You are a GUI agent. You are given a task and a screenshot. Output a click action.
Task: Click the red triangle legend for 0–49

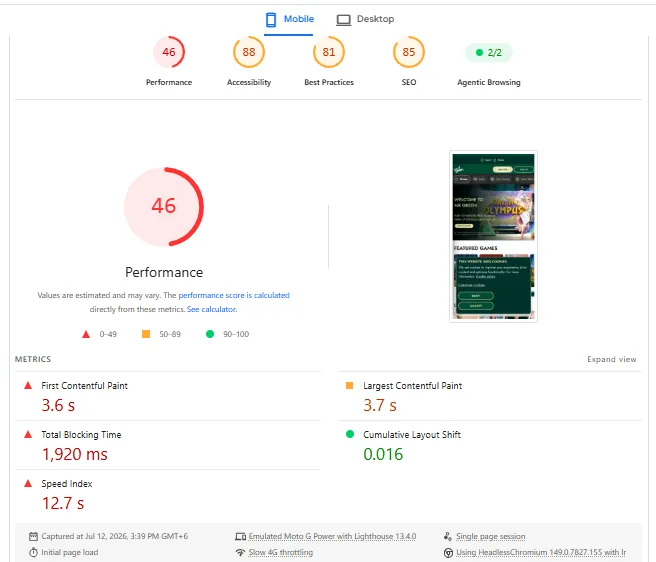point(86,334)
